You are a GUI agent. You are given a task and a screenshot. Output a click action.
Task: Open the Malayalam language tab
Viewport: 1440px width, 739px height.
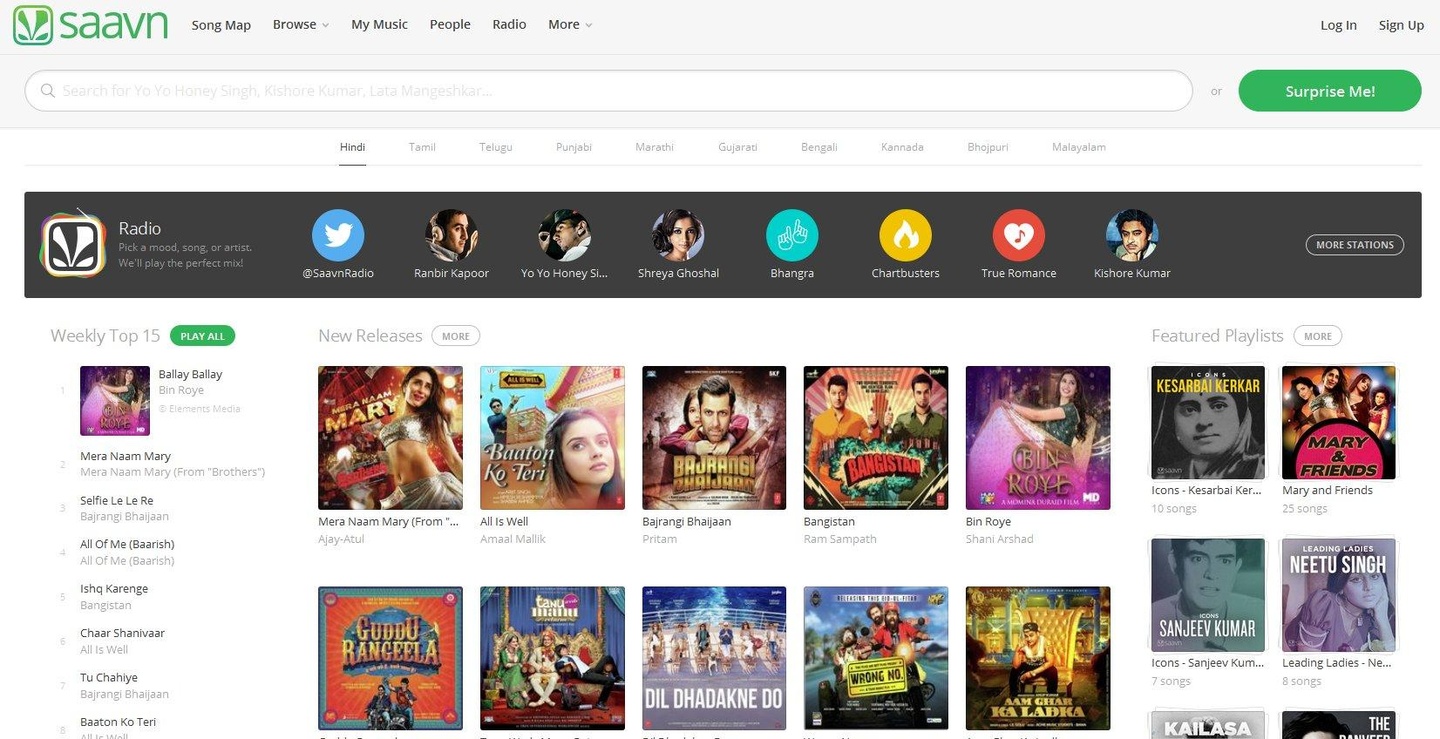pos(1079,147)
